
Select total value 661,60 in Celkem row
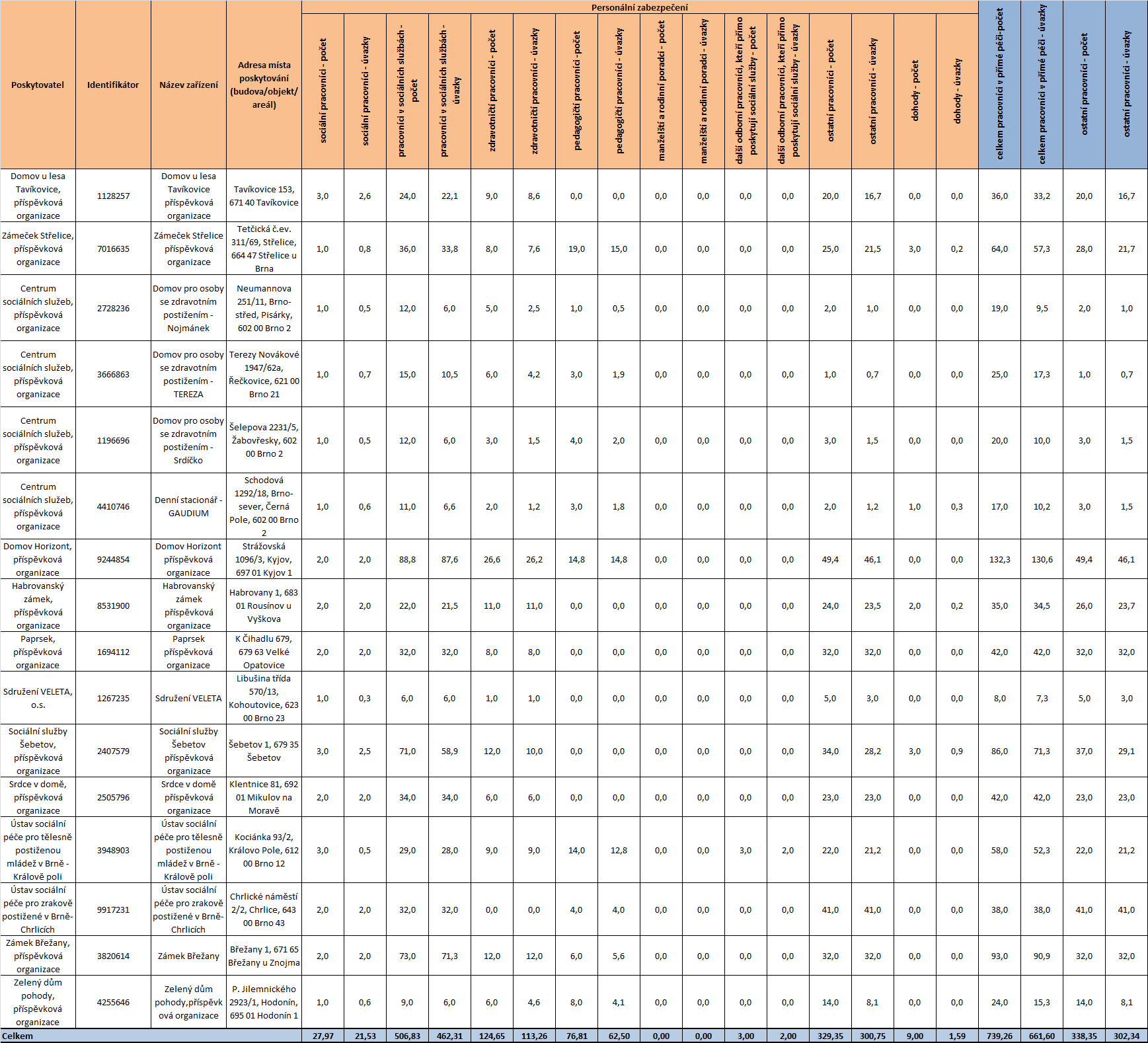(x=1042, y=1036)
